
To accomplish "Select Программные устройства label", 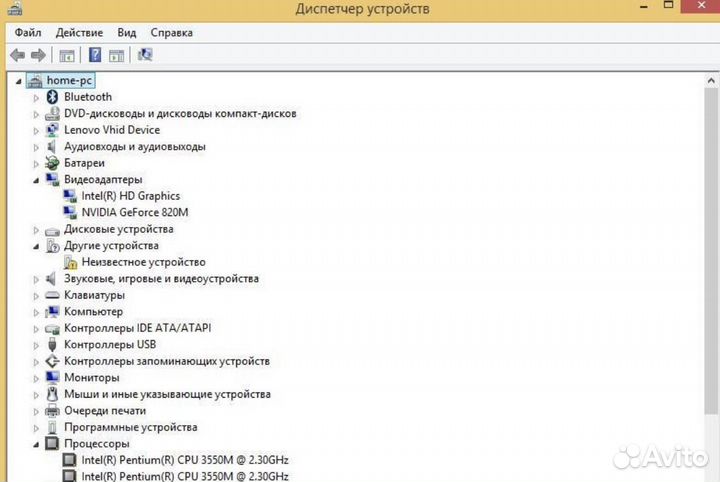I will [131, 427].
